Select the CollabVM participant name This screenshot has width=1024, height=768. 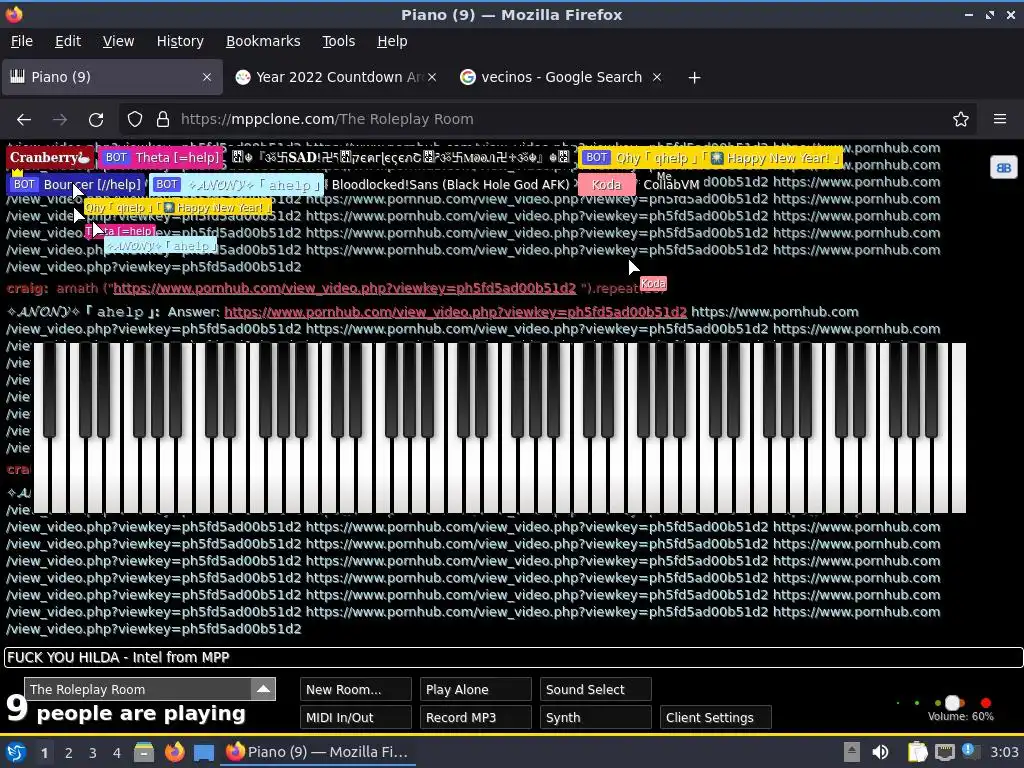click(x=671, y=185)
